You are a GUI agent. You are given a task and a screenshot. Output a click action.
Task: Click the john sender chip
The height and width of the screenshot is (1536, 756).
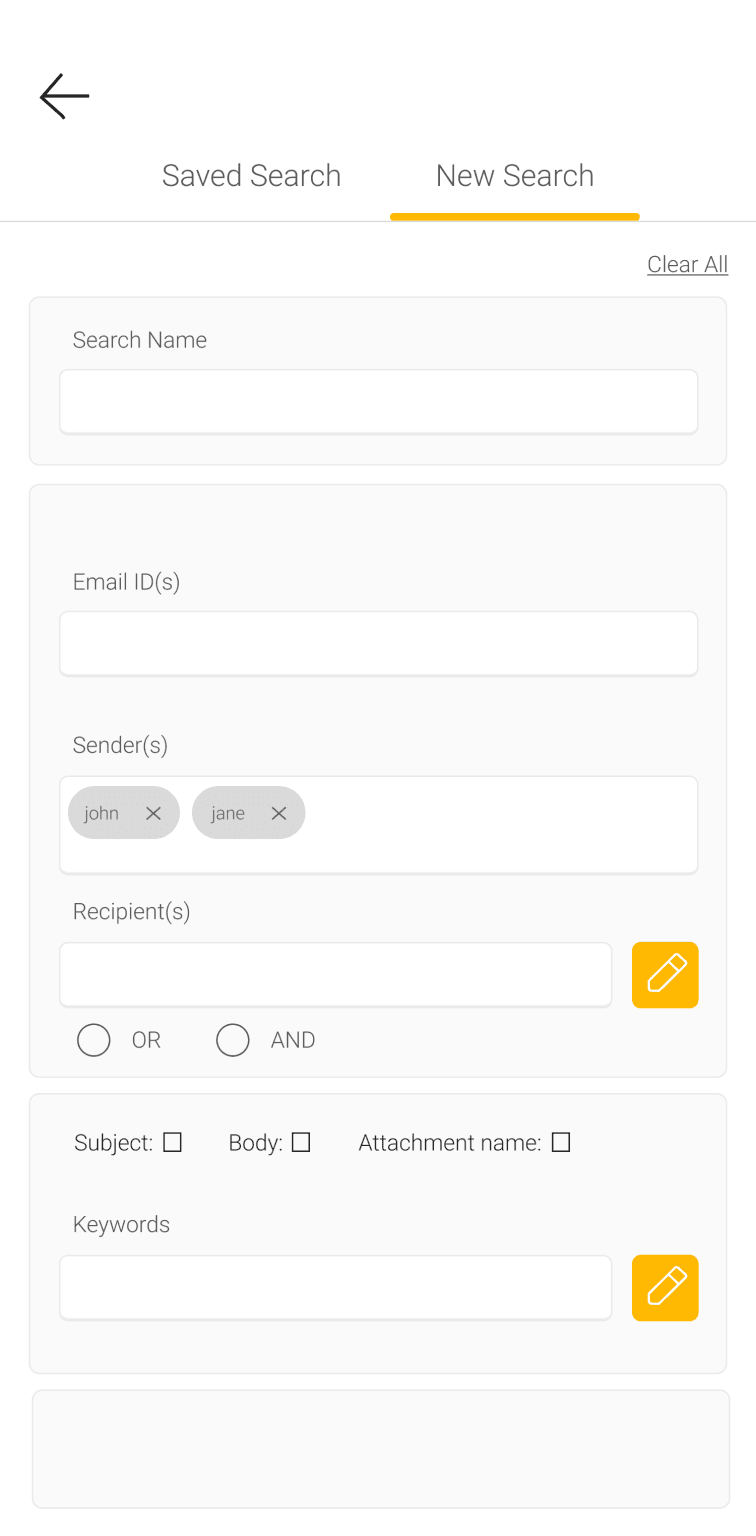[102, 813]
